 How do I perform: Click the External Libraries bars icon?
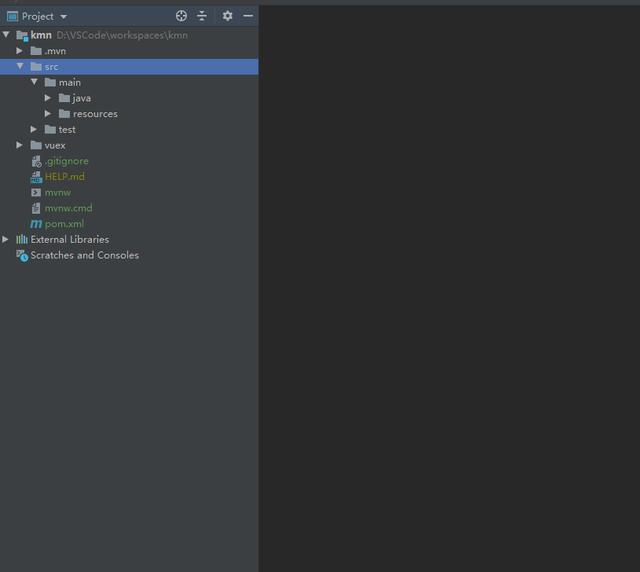(x=22, y=239)
